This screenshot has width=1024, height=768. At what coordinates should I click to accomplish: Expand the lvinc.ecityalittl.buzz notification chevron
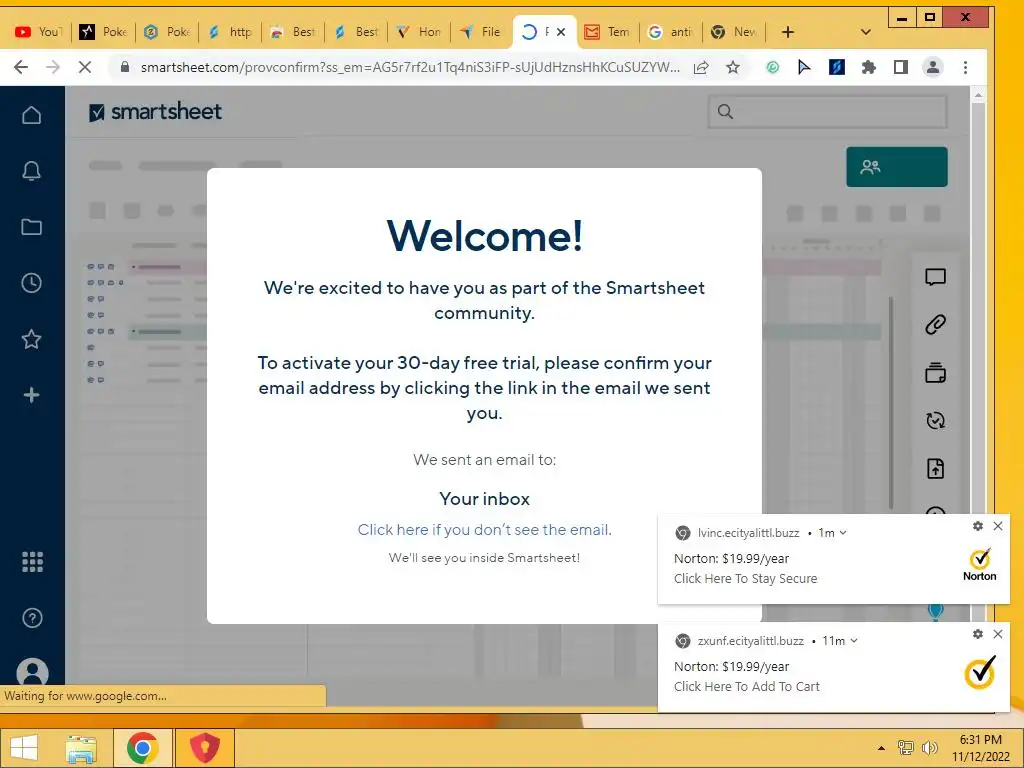coord(843,533)
